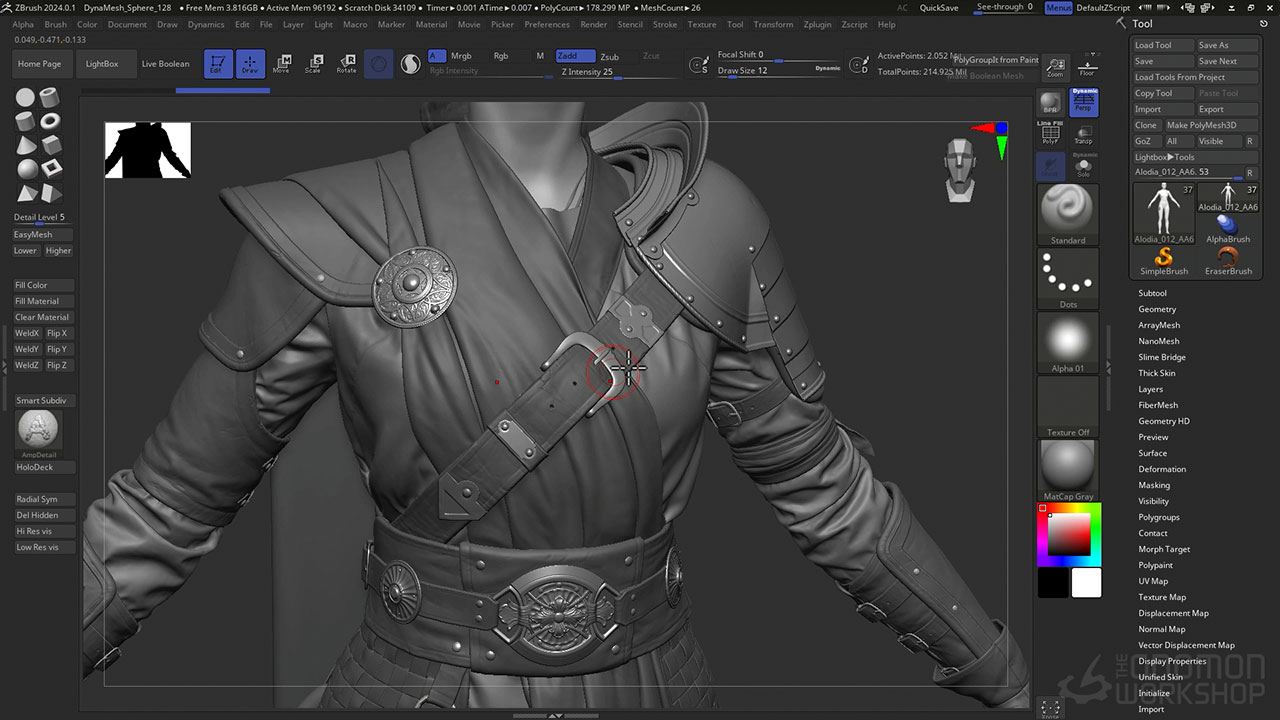Screen dimensions: 1280x720
Task: Toggle Live Boolean mode
Action: click(x=165, y=63)
